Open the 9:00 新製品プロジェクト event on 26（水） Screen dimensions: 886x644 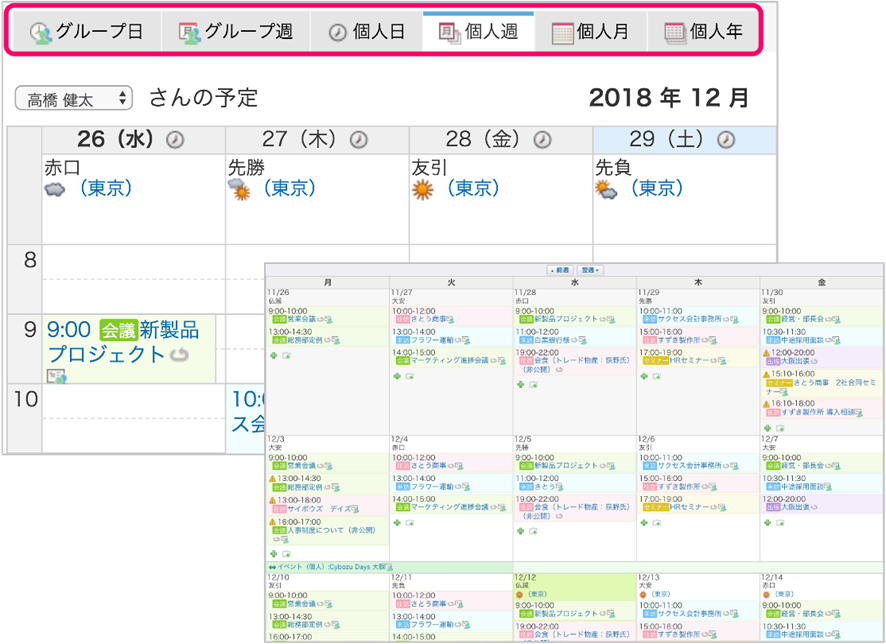[123, 342]
